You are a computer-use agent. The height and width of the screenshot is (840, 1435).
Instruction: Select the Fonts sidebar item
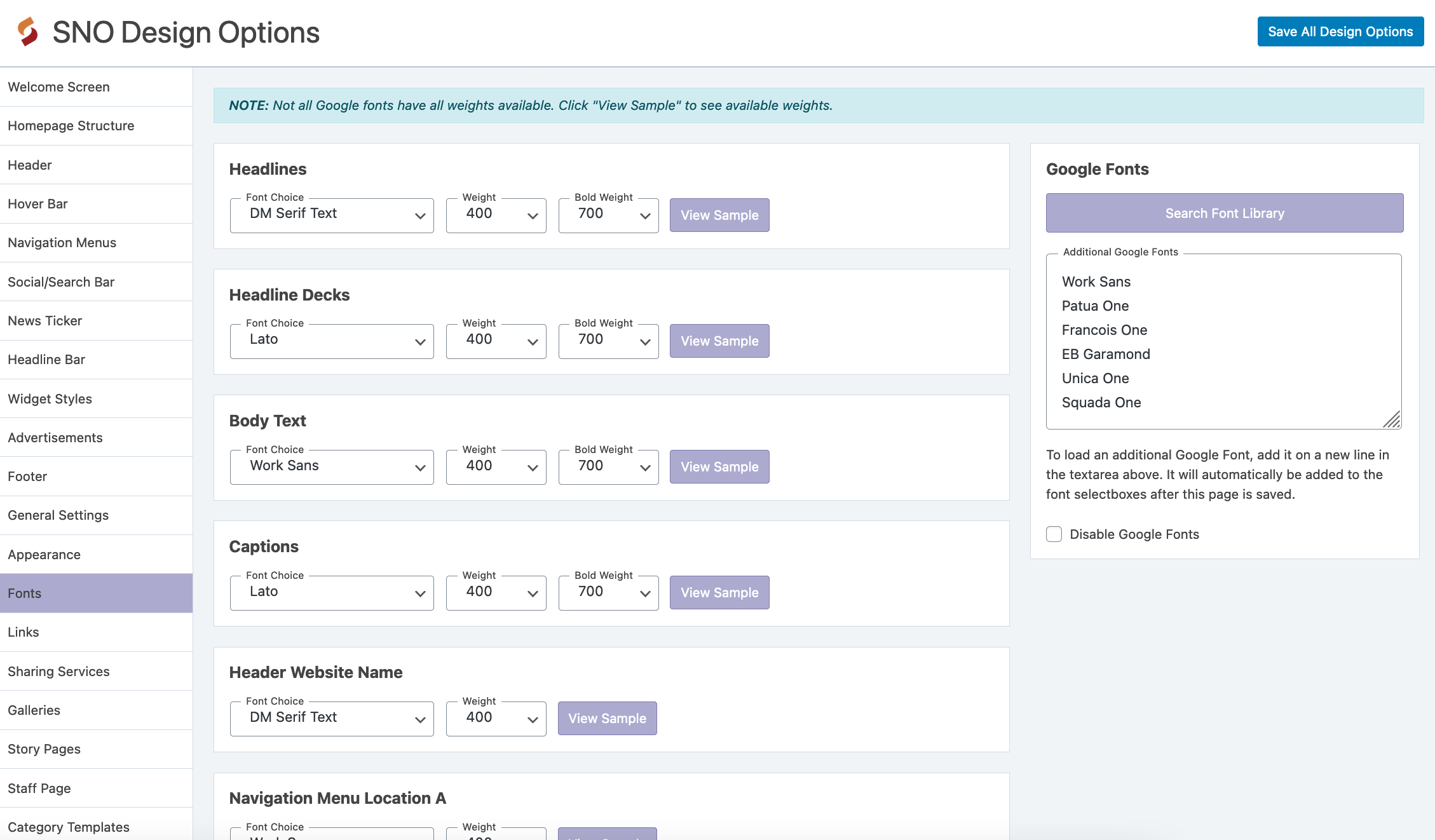[x=96, y=593]
